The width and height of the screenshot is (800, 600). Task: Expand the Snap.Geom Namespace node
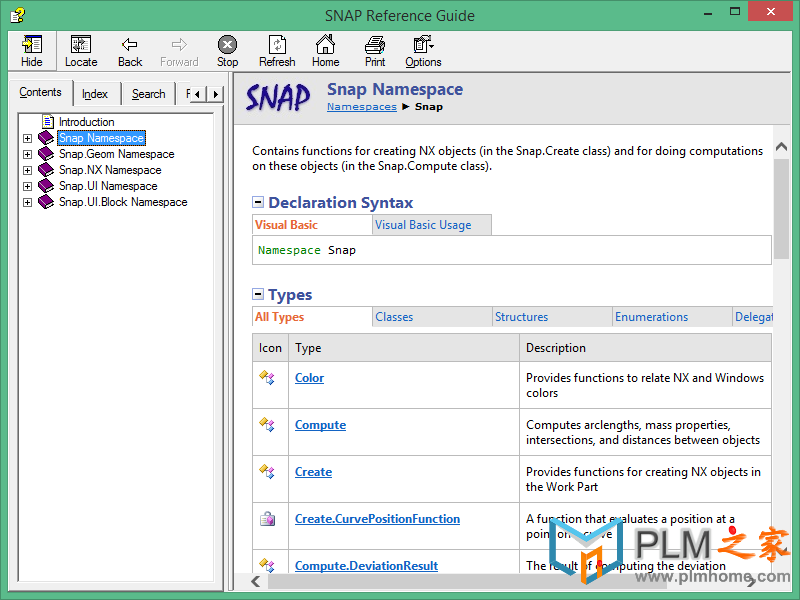pos(28,154)
